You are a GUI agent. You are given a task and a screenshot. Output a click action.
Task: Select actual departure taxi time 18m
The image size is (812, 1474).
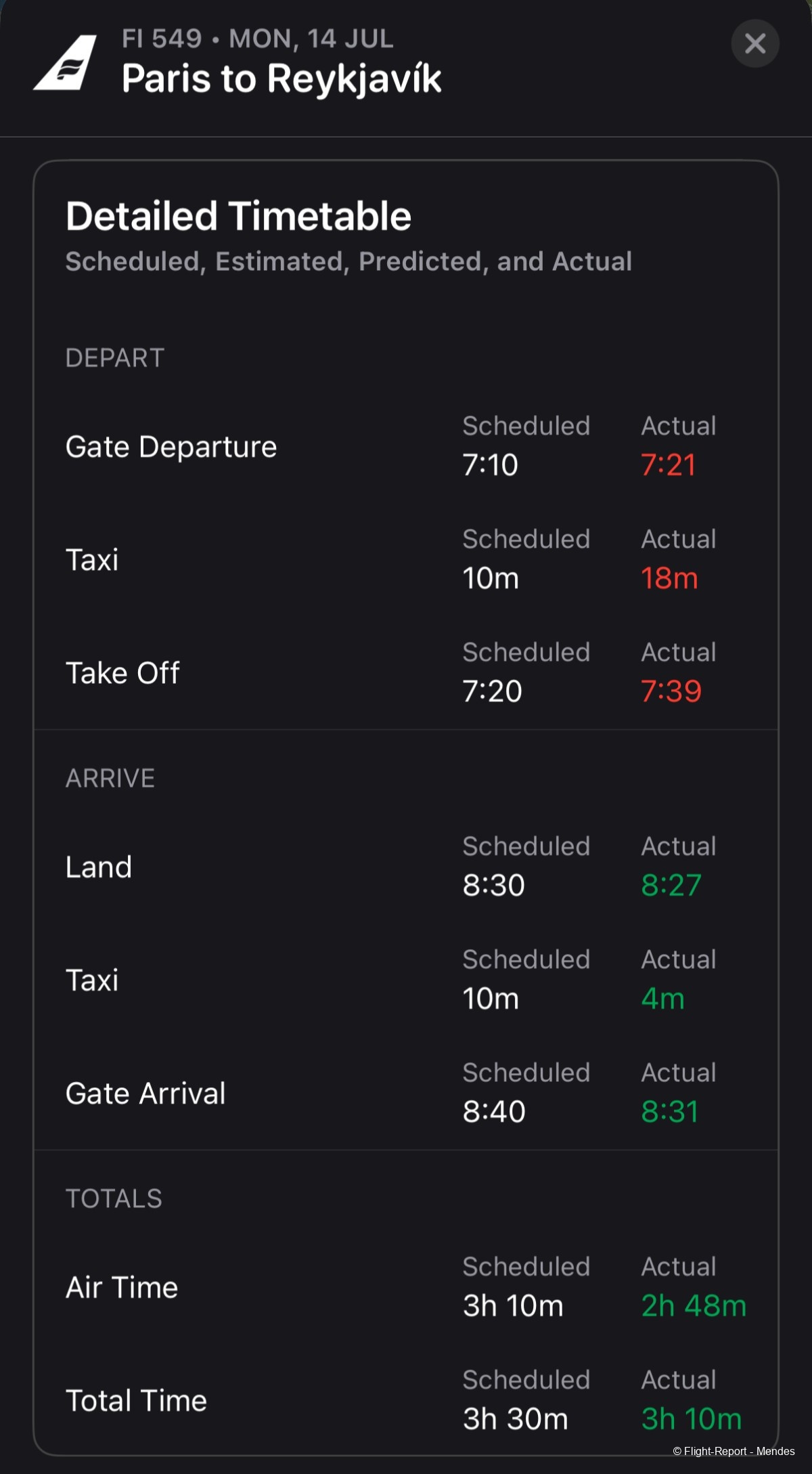pyautogui.click(x=669, y=578)
